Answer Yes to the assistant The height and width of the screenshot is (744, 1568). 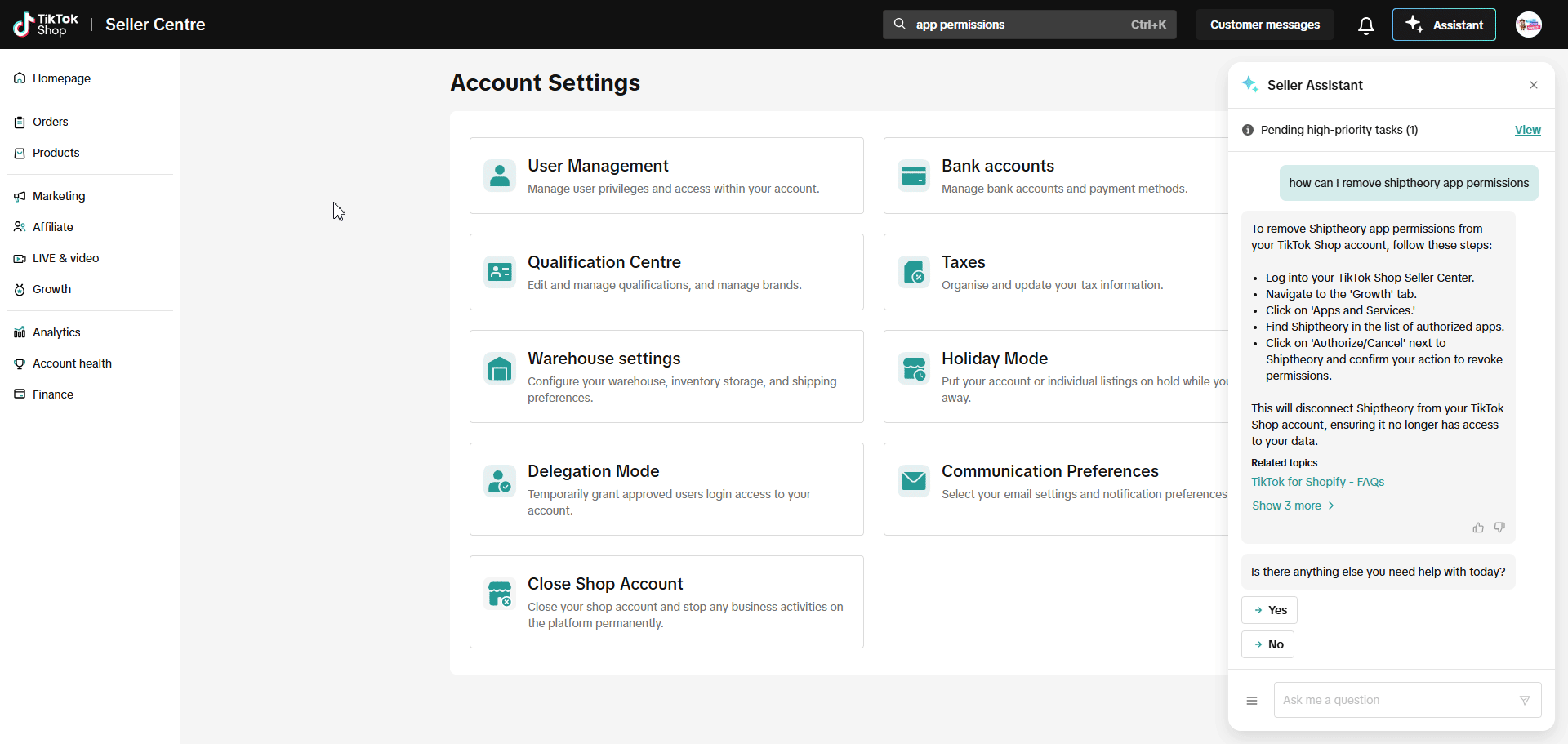click(x=1269, y=610)
